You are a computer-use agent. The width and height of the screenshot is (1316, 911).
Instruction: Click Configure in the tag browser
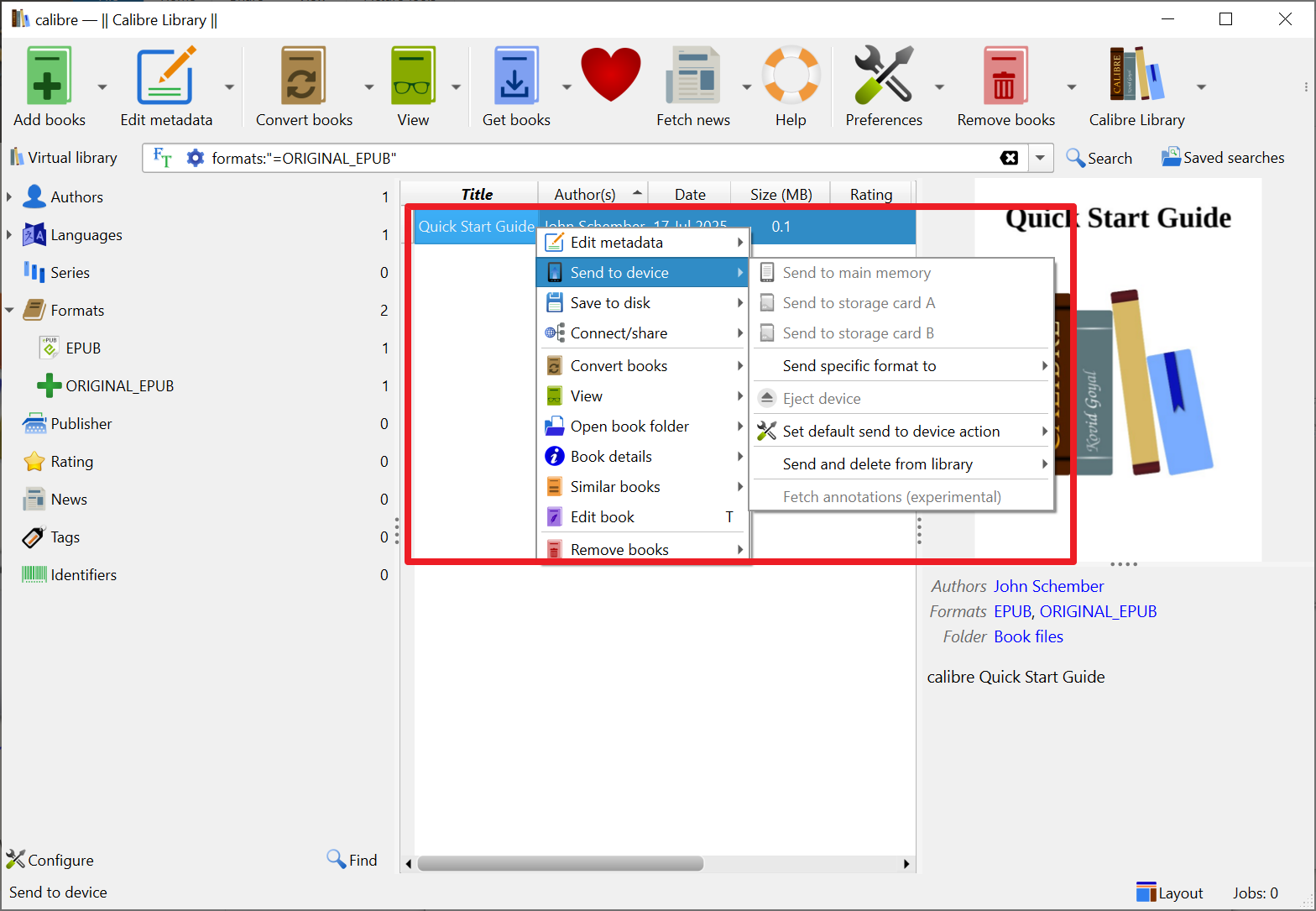(x=50, y=860)
